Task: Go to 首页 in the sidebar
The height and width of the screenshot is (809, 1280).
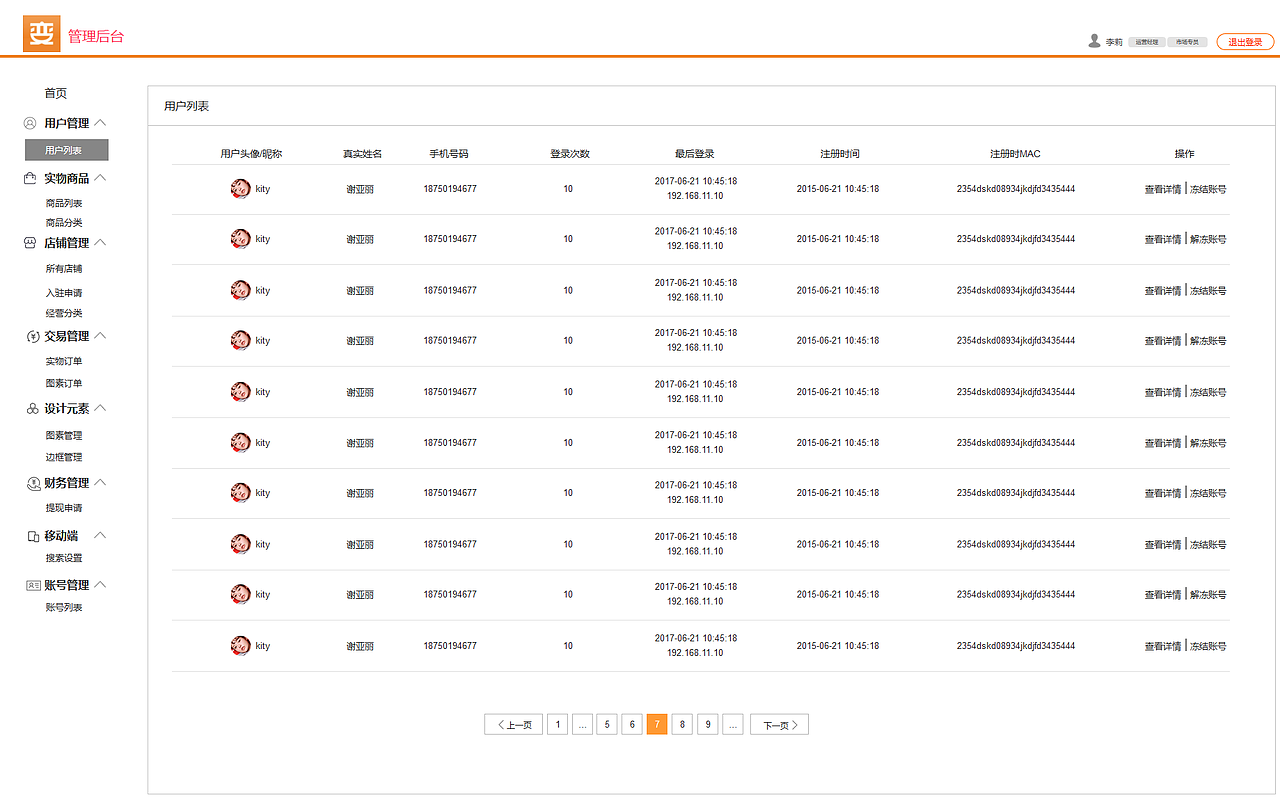Action: (x=55, y=93)
